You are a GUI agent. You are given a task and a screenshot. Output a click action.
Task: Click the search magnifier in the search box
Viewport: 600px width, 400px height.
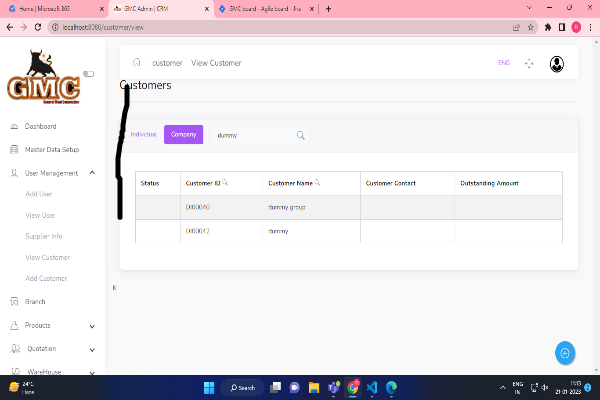pyautogui.click(x=301, y=135)
